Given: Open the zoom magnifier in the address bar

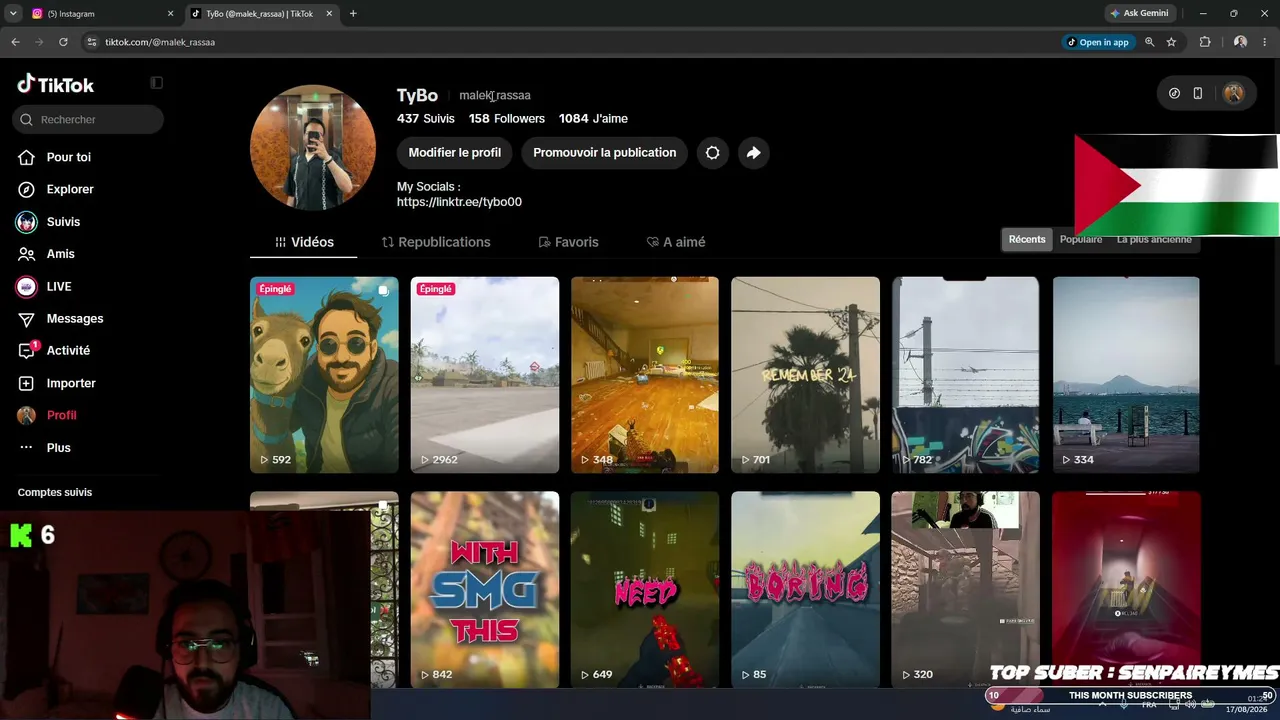Looking at the screenshot, I should point(1149,42).
